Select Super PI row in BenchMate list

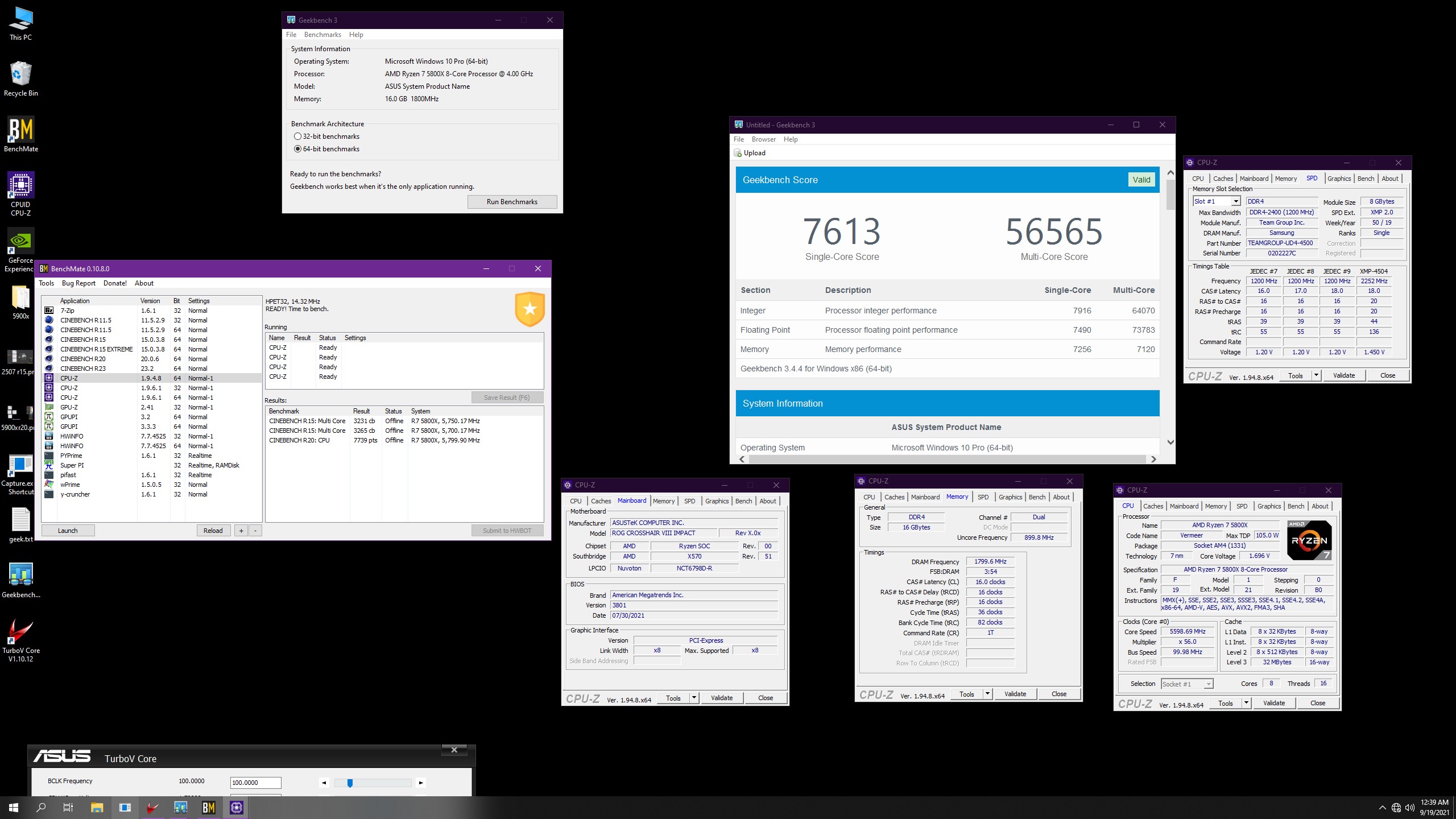[151, 465]
